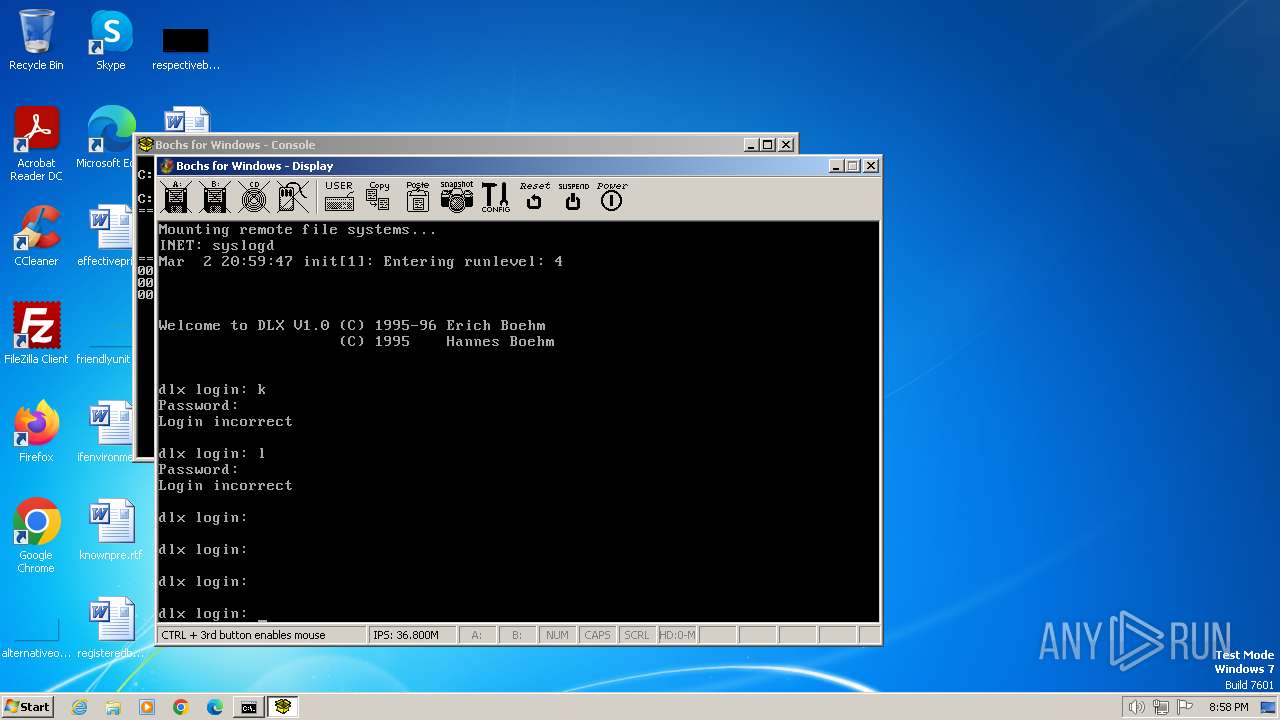Click the IPS: 36.800M status field
Image resolution: width=1280 pixels, height=720 pixels.
click(x=412, y=635)
